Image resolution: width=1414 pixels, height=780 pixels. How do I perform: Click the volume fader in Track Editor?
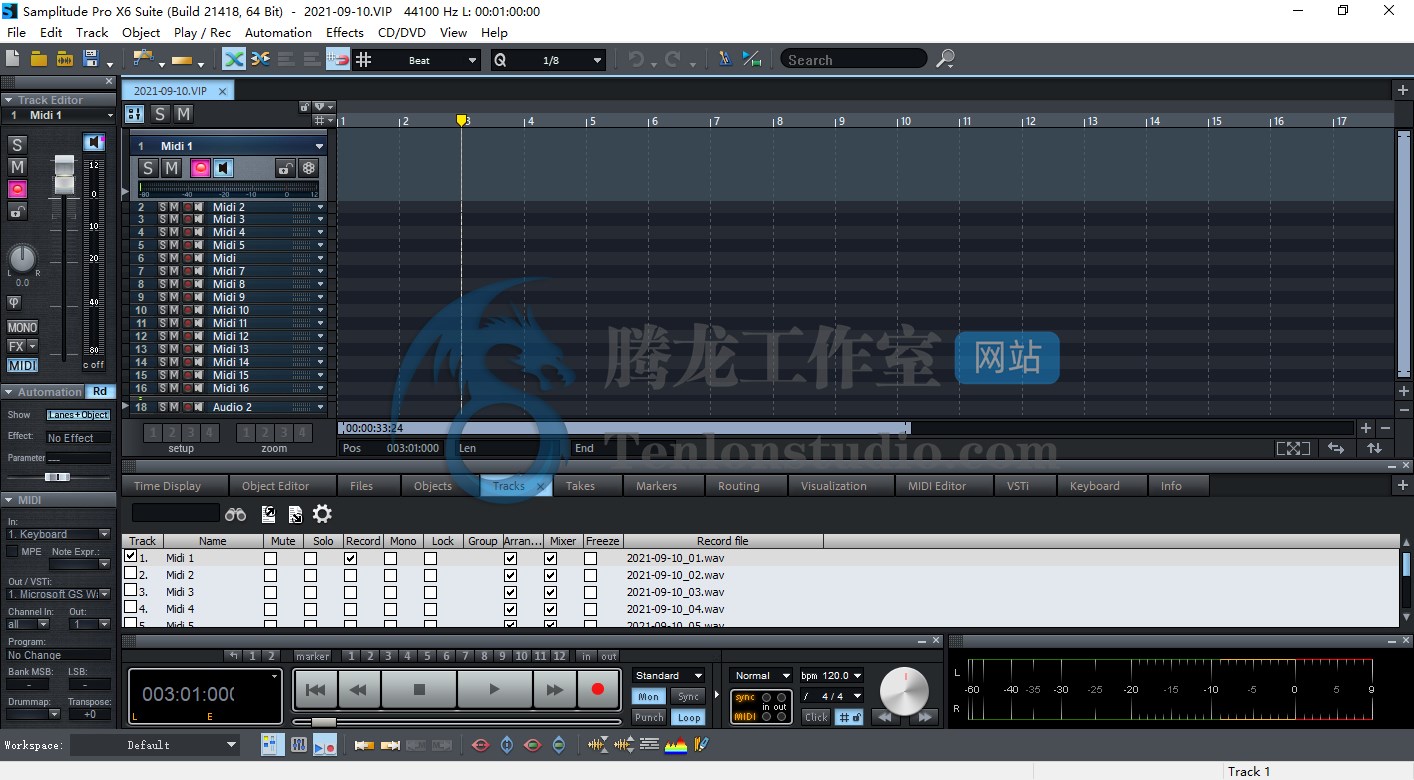[x=64, y=176]
